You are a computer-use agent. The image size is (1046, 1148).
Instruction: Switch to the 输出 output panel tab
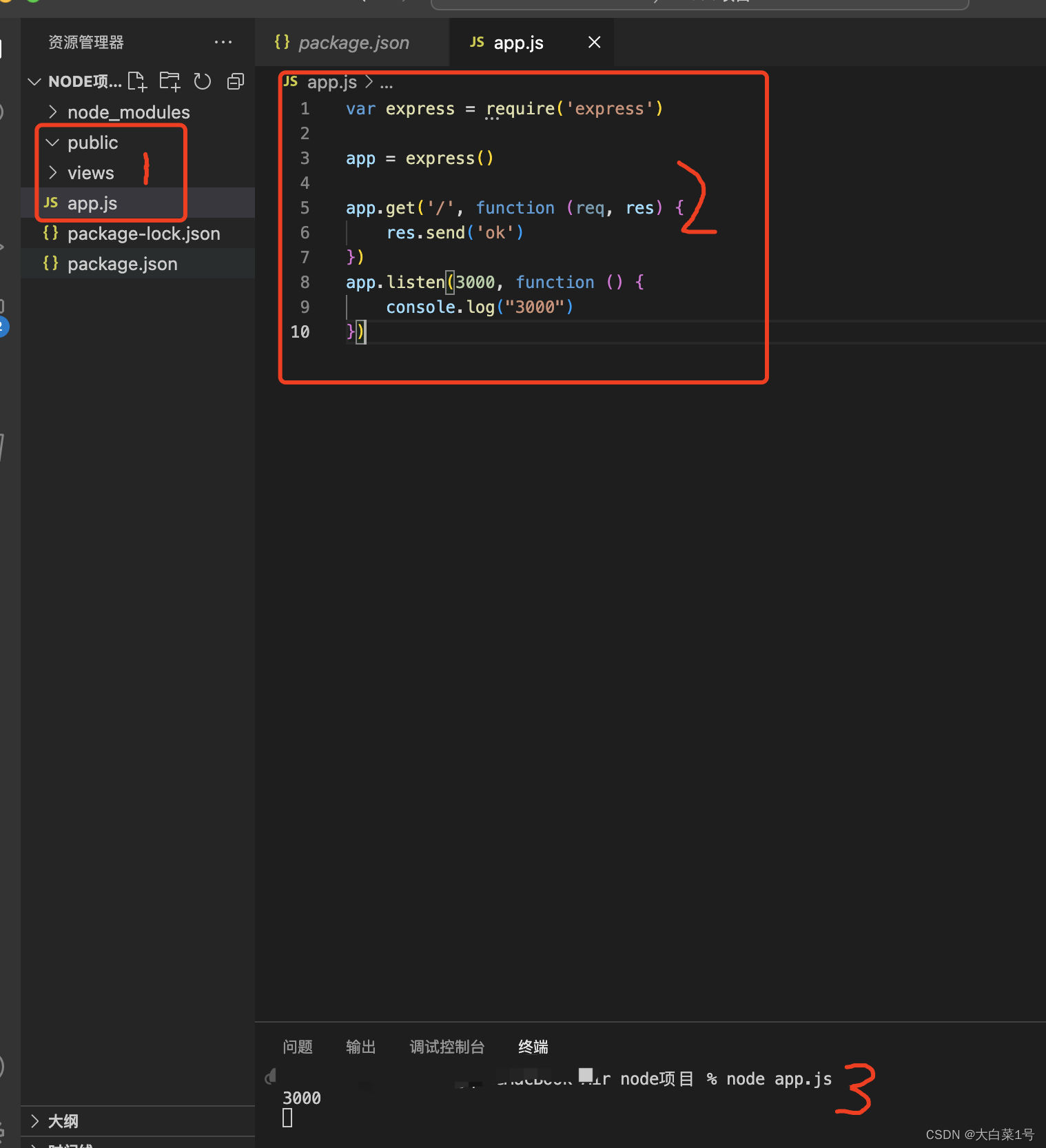pyautogui.click(x=361, y=1047)
